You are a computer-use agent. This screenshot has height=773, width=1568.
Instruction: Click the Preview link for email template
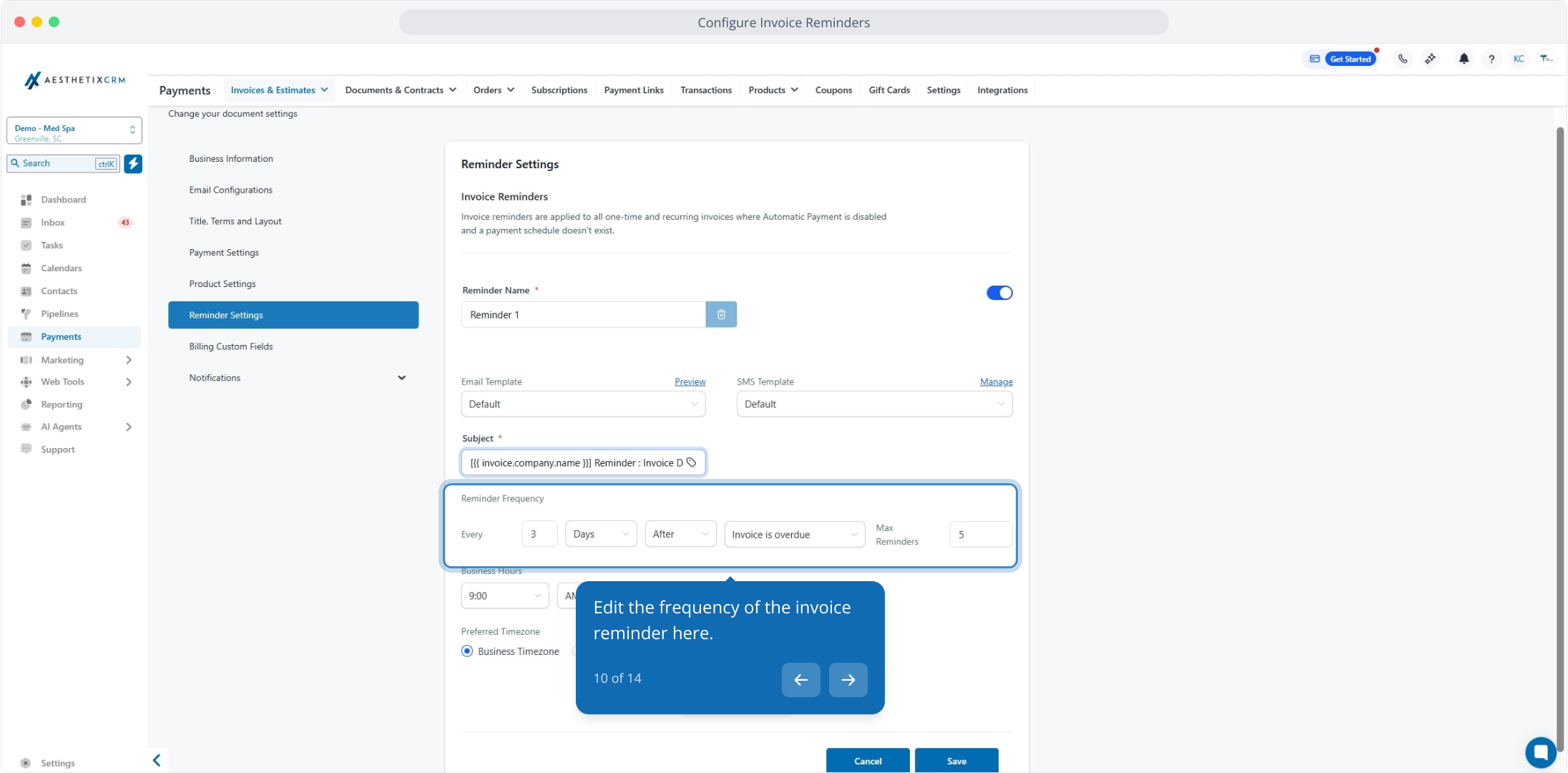tap(690, 382)
